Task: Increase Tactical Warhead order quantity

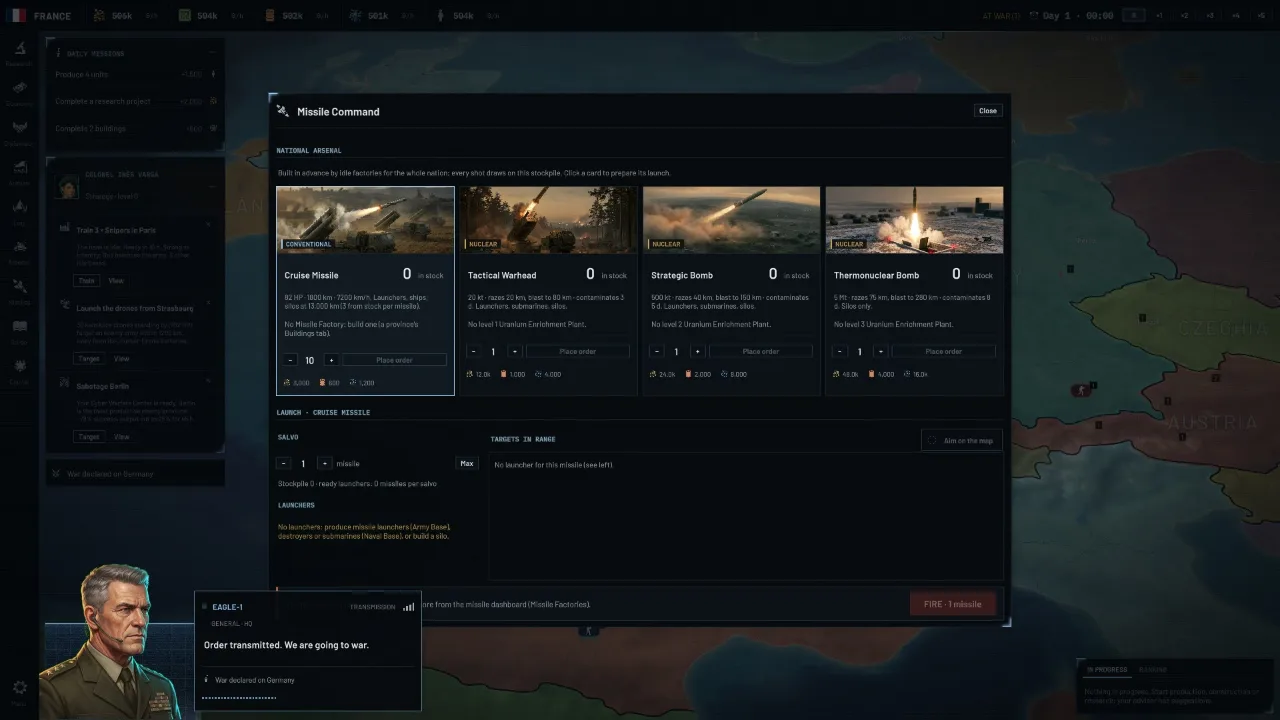Action: point(514,351)
